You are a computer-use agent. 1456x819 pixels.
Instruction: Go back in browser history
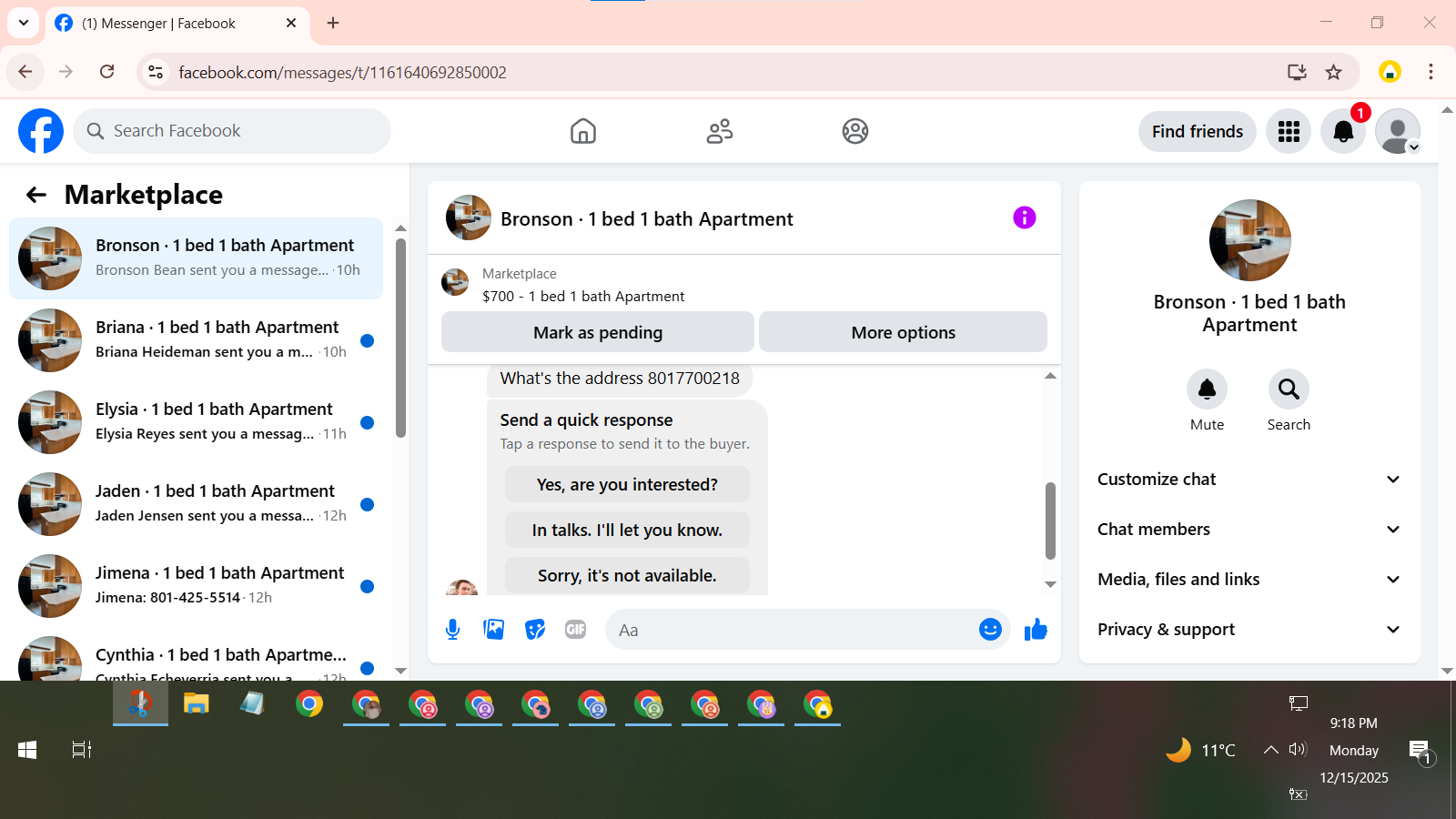click(x=25, y=72)
